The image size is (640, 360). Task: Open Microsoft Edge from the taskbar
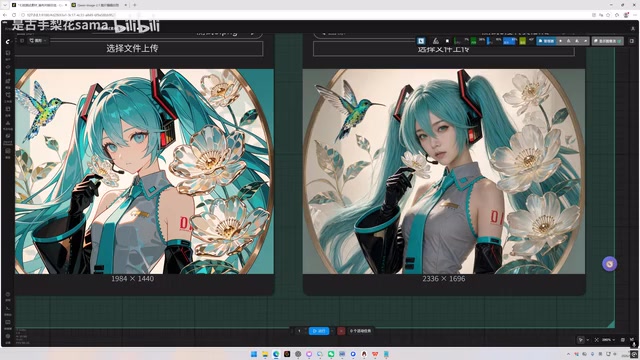click(x=276, y=354)
